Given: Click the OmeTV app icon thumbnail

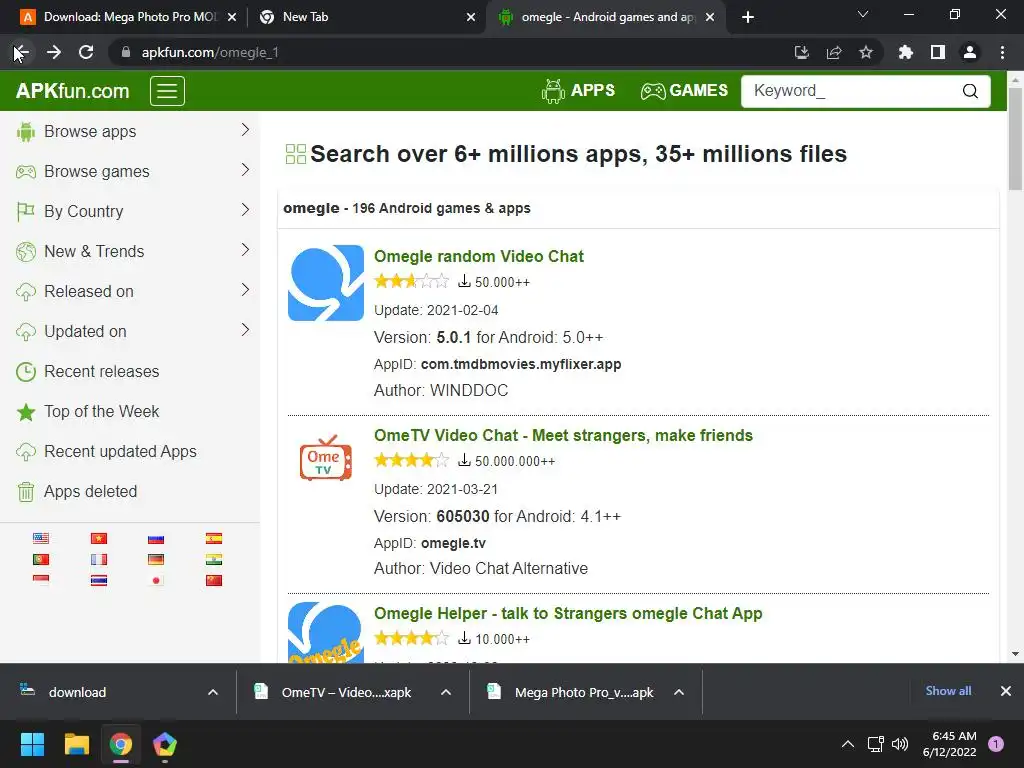Looking at the screenshot, I should 326,458.
